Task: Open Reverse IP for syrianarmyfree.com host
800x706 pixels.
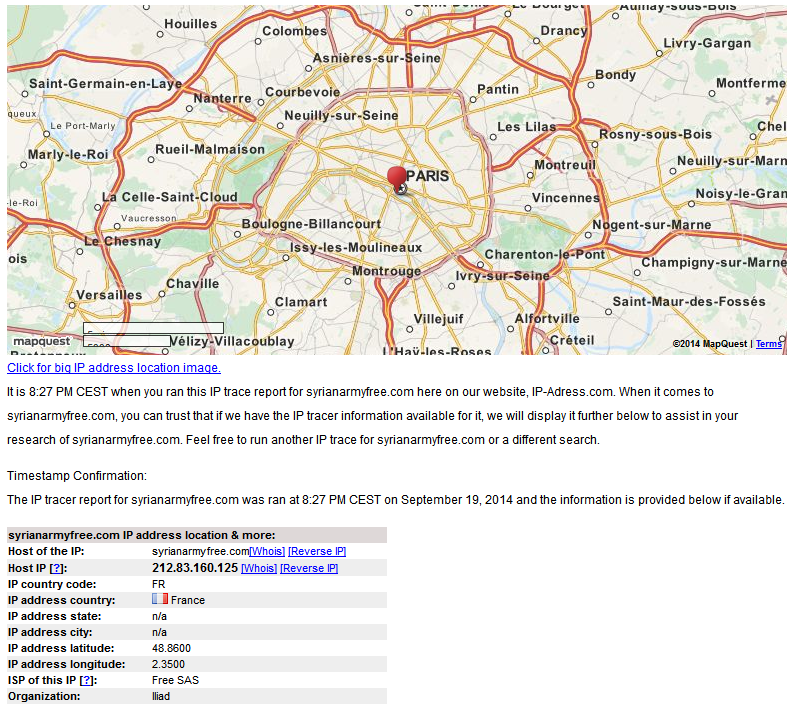Action: (317, 551)
